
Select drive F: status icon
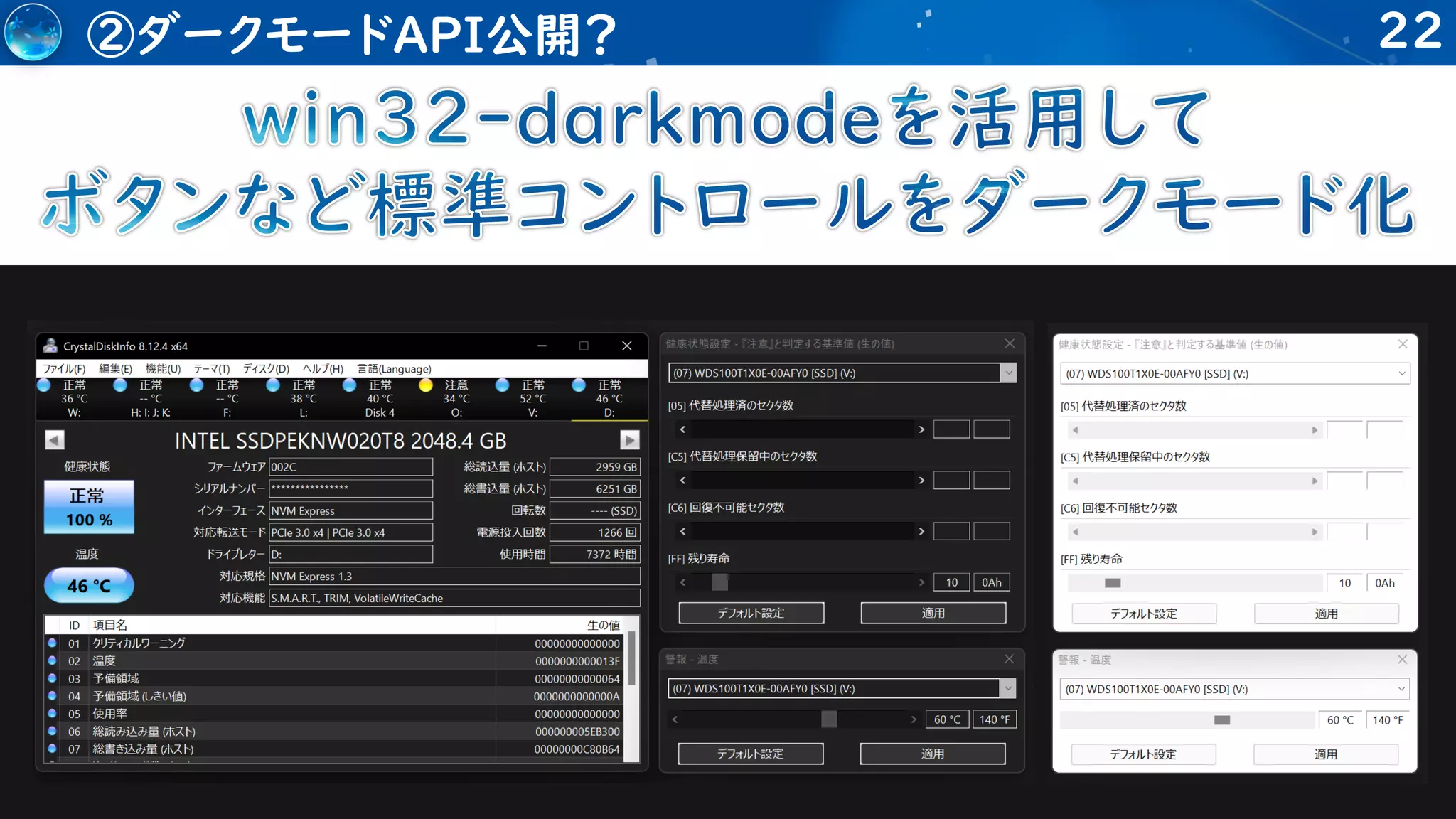(197, 385)
